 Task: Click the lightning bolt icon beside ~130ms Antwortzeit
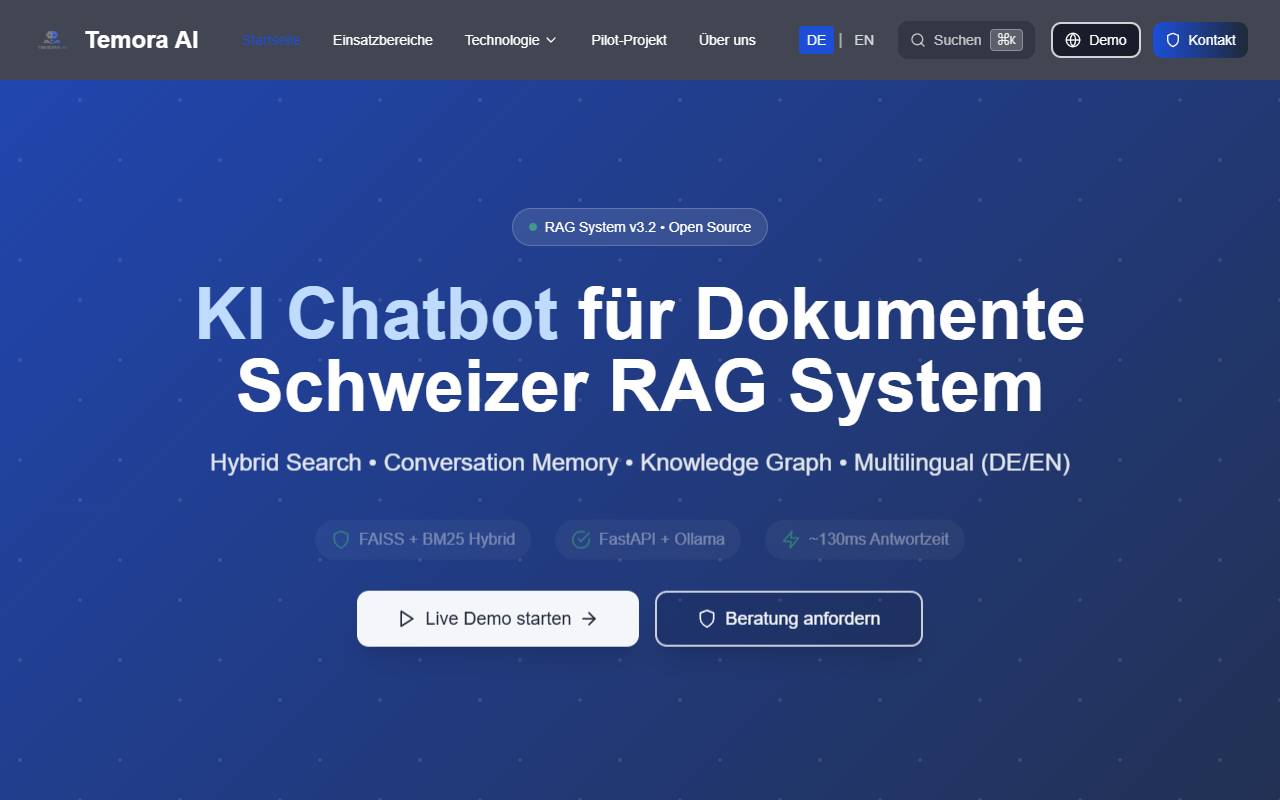click(791, 540)
